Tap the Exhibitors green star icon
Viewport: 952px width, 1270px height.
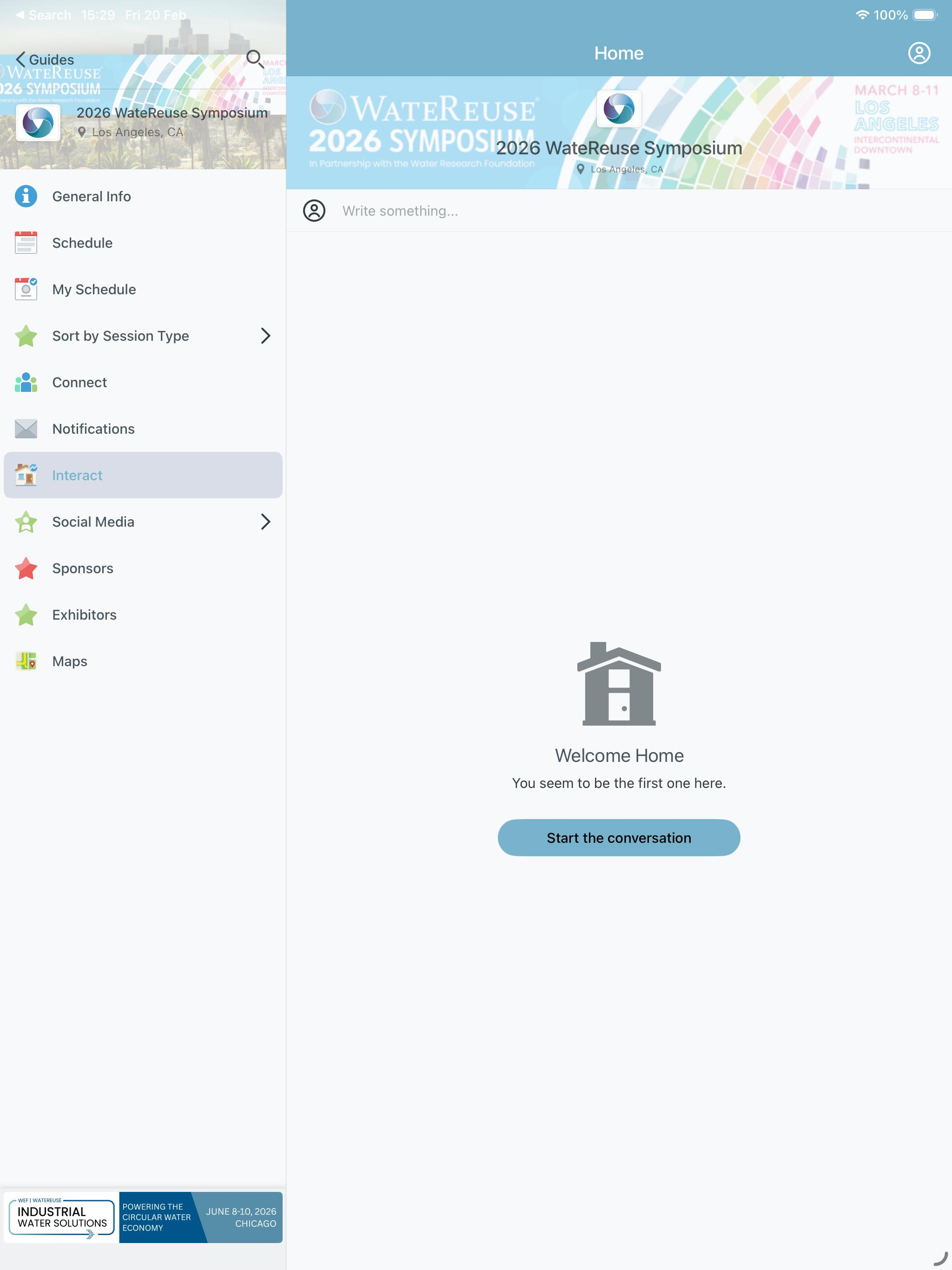[26, 615]
